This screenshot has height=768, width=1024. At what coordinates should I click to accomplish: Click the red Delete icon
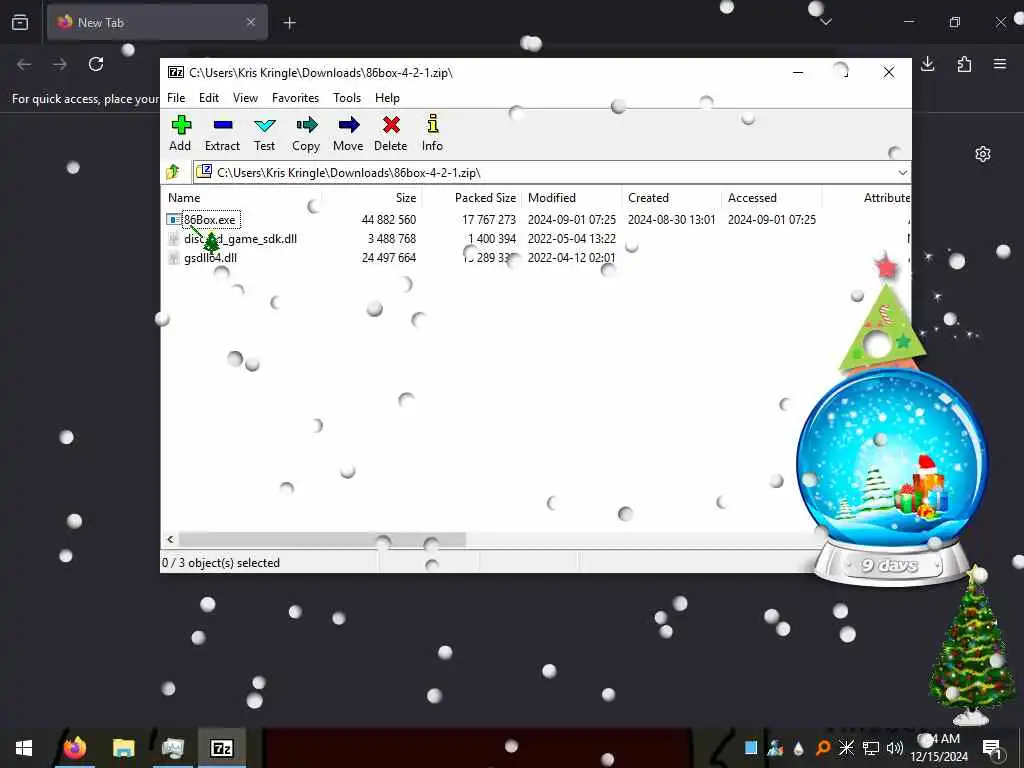391,125
